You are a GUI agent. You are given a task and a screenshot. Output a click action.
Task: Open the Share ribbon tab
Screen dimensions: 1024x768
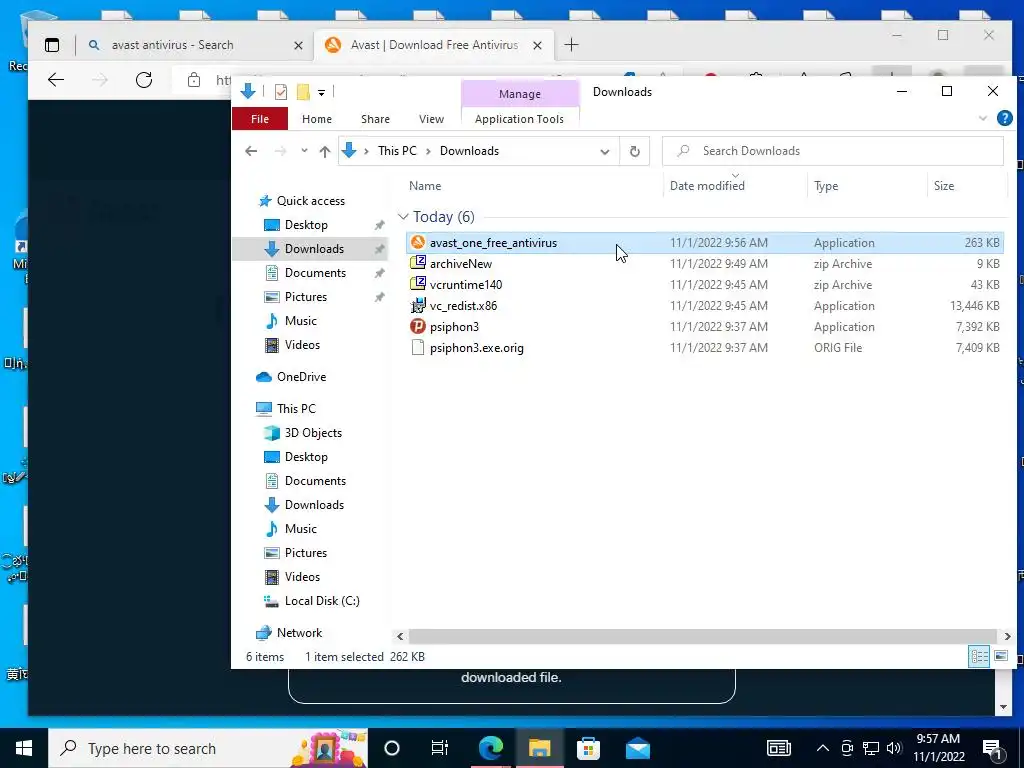(x=376, y=119)
